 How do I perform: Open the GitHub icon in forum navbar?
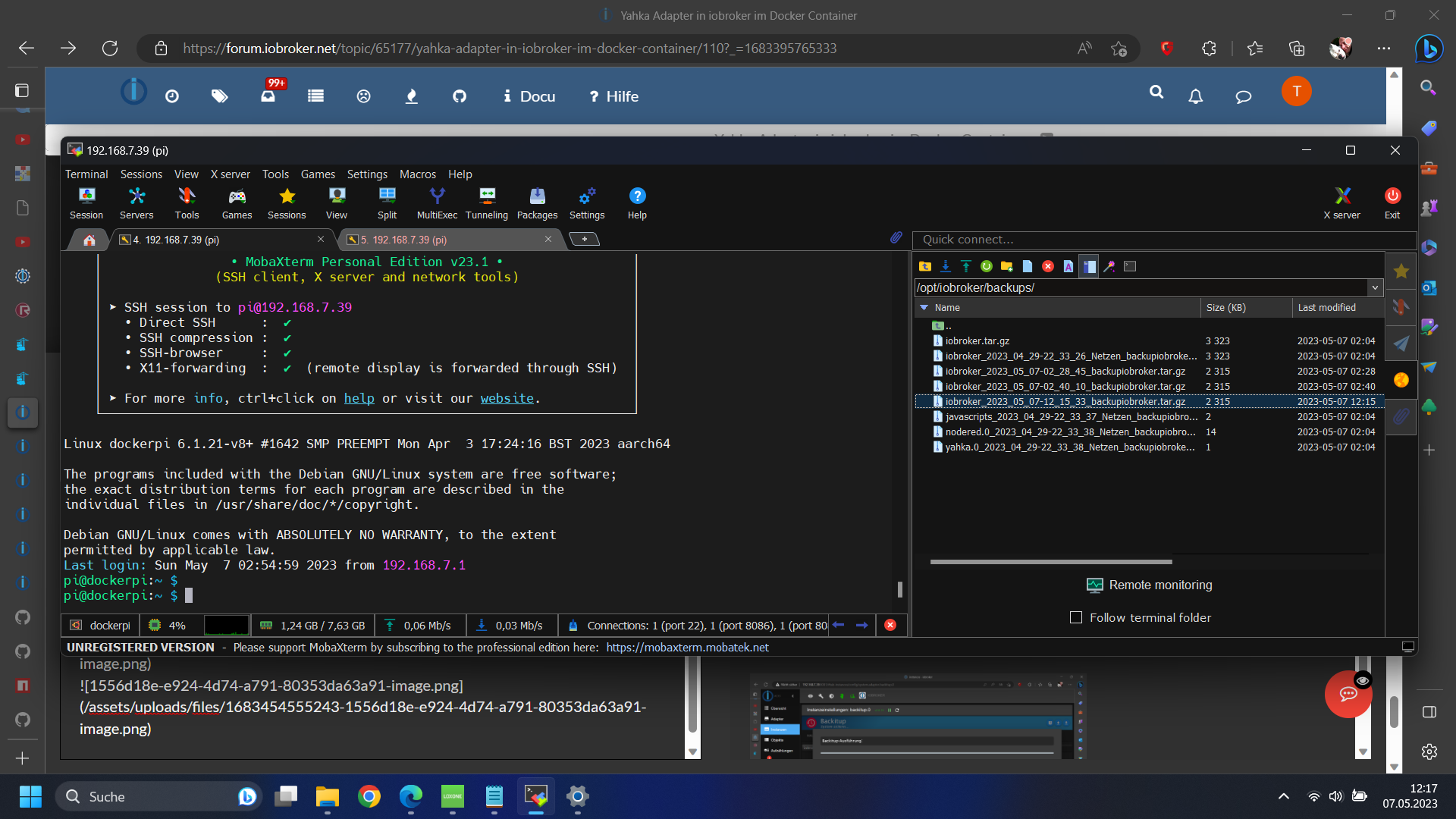(x=459, y=96)
